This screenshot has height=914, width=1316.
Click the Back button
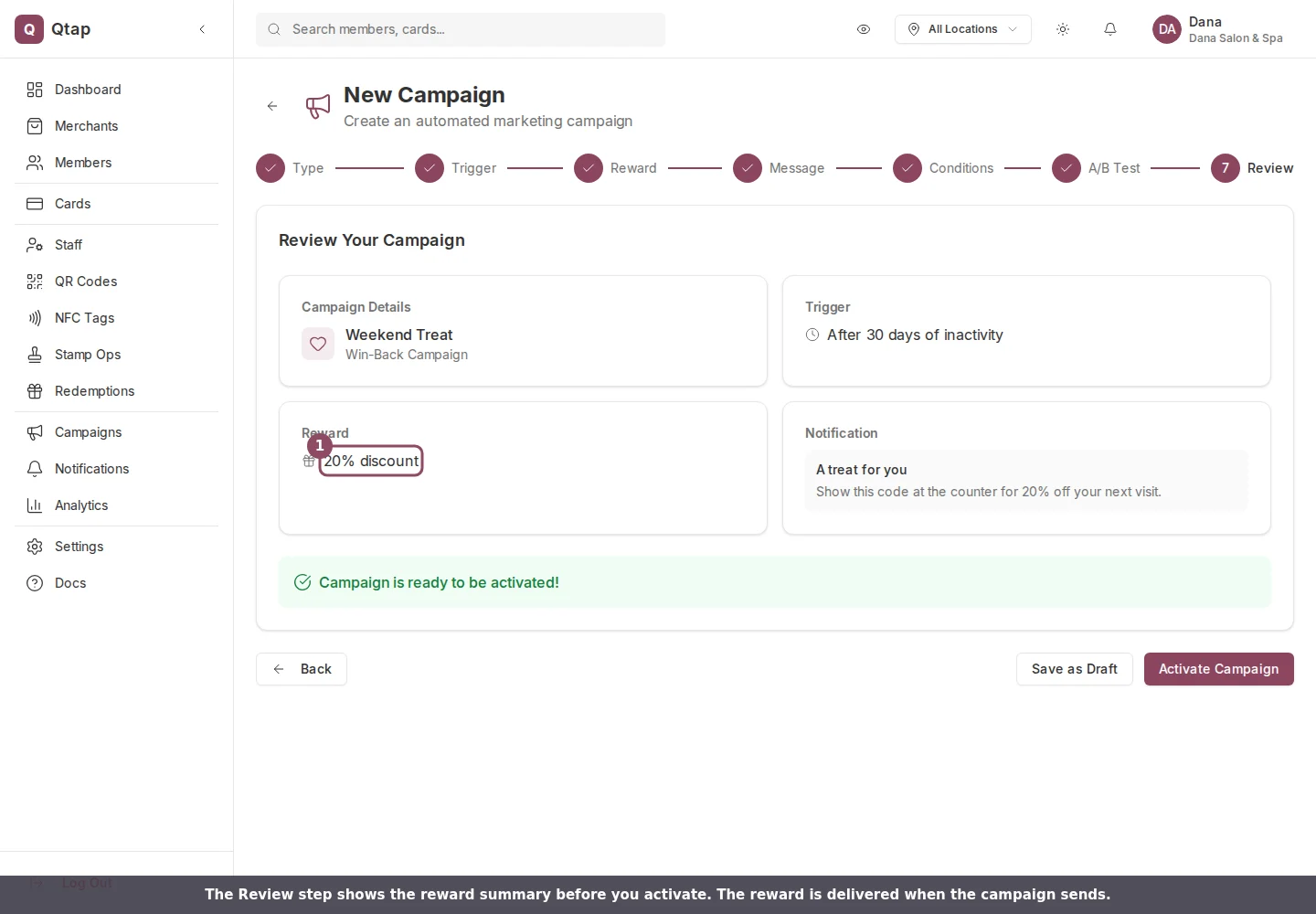coord(302,669)
